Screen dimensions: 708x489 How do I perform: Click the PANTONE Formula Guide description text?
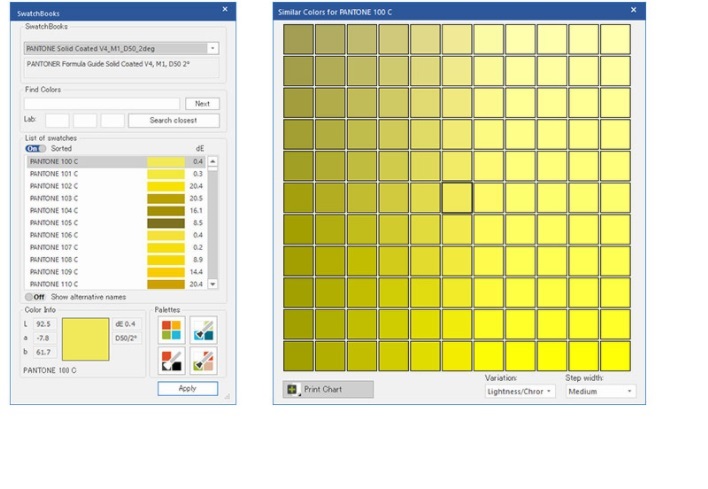[108, 64]
